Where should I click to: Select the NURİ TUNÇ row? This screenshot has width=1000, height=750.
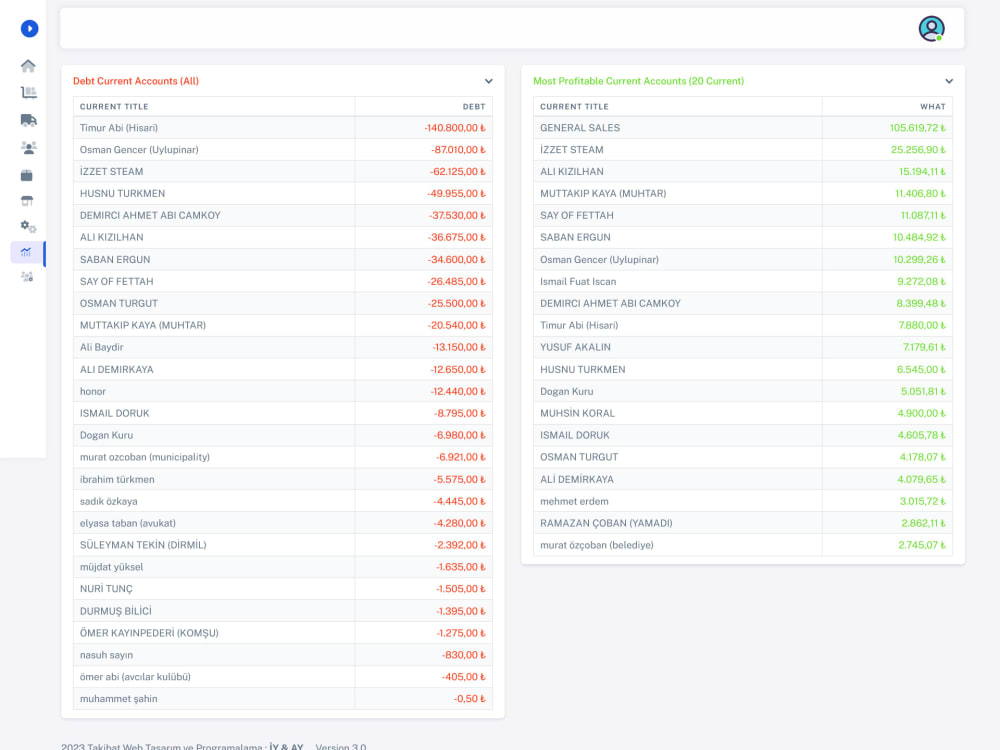(x=283, y=589)
